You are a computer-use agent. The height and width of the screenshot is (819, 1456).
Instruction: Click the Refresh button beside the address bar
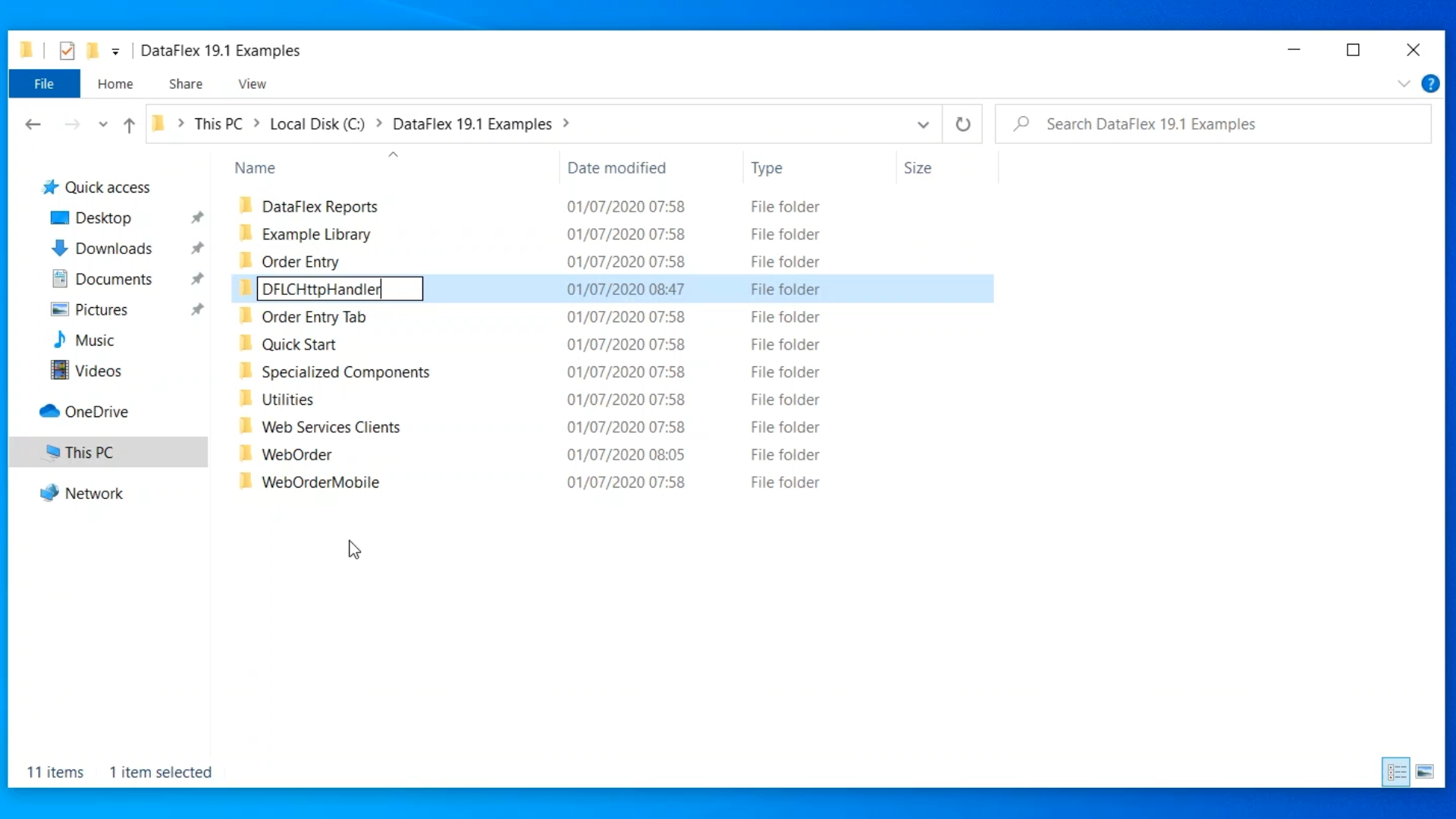[962, 124]
